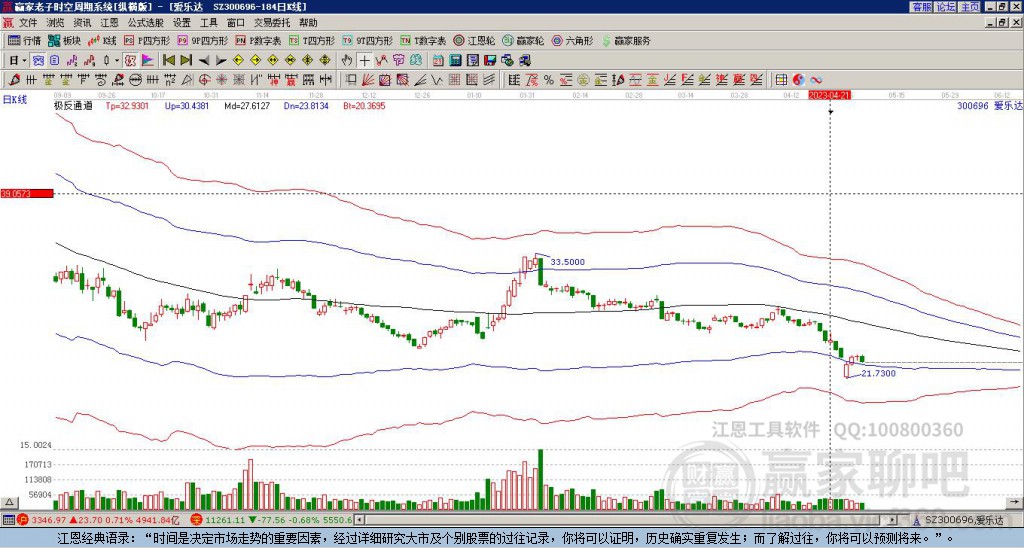Viewport: 1024px width, 548px height.
Task: Click the red 39.0573 price tag
Action: pyautogui.click(x=26, y=193)
